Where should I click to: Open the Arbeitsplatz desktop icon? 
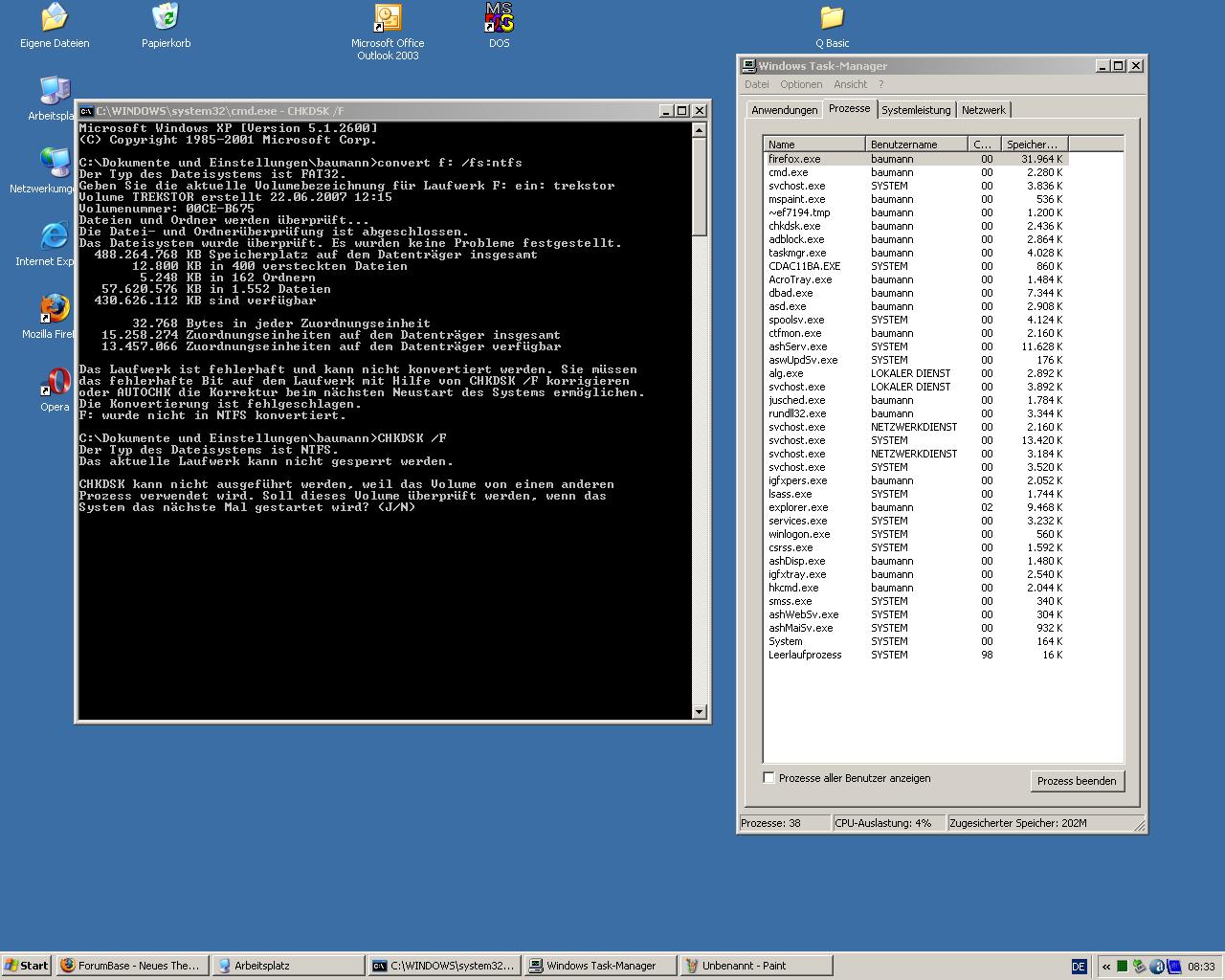coord(53,99)
